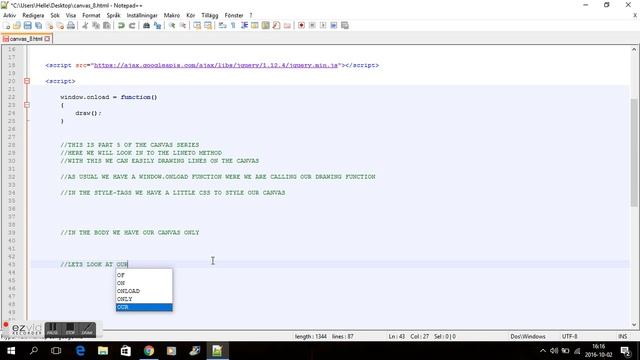Viewport: 640px width, 360px height.
Task: Click the 'length : 1344' status entry
Action: [x=311, y=336]
